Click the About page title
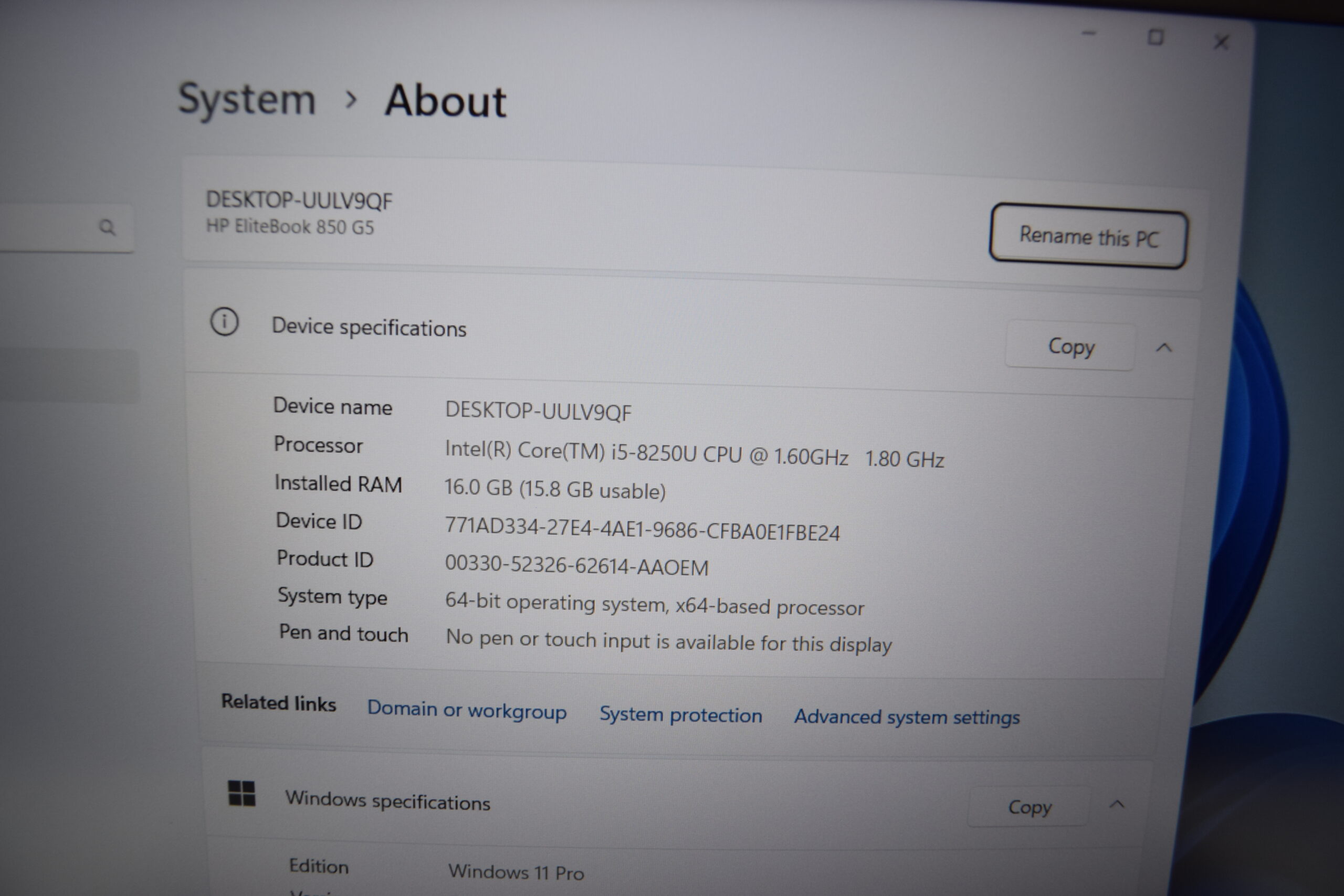The image size is (1344, 896). pos(445,101)
